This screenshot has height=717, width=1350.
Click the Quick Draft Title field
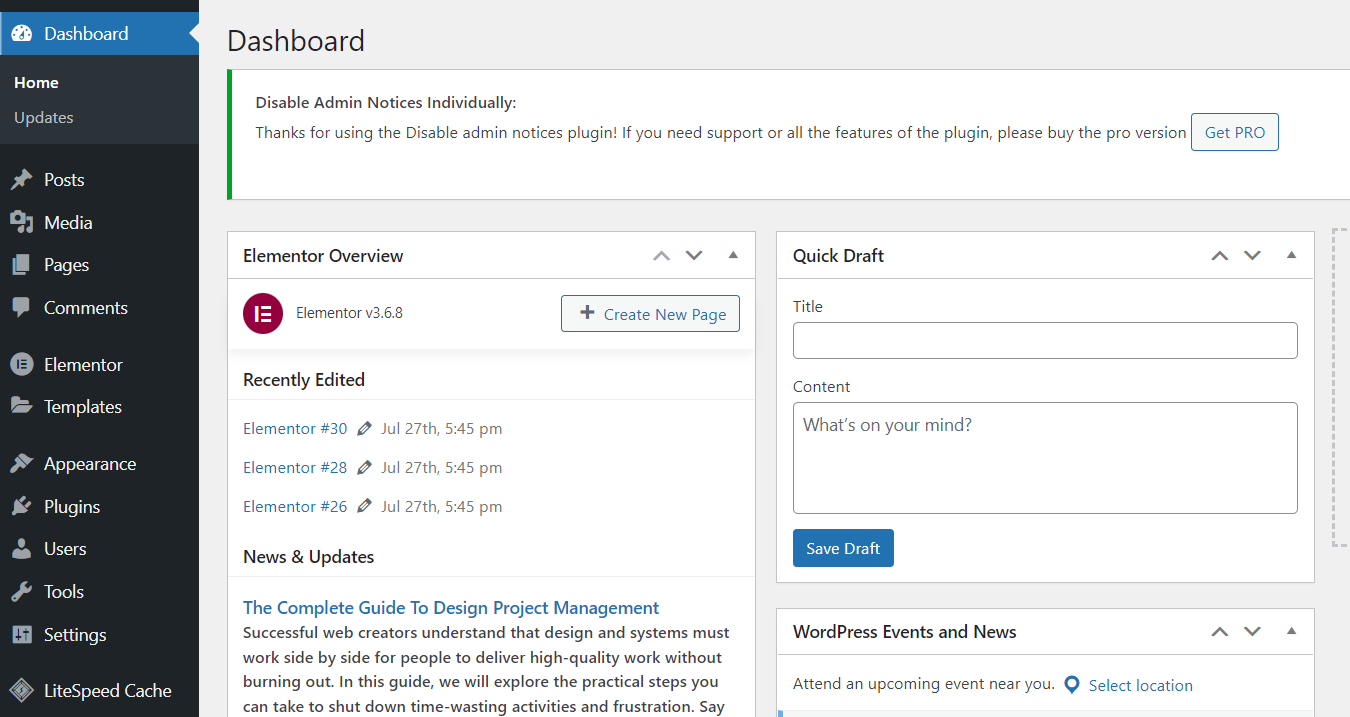click(x=1044, y=340)
